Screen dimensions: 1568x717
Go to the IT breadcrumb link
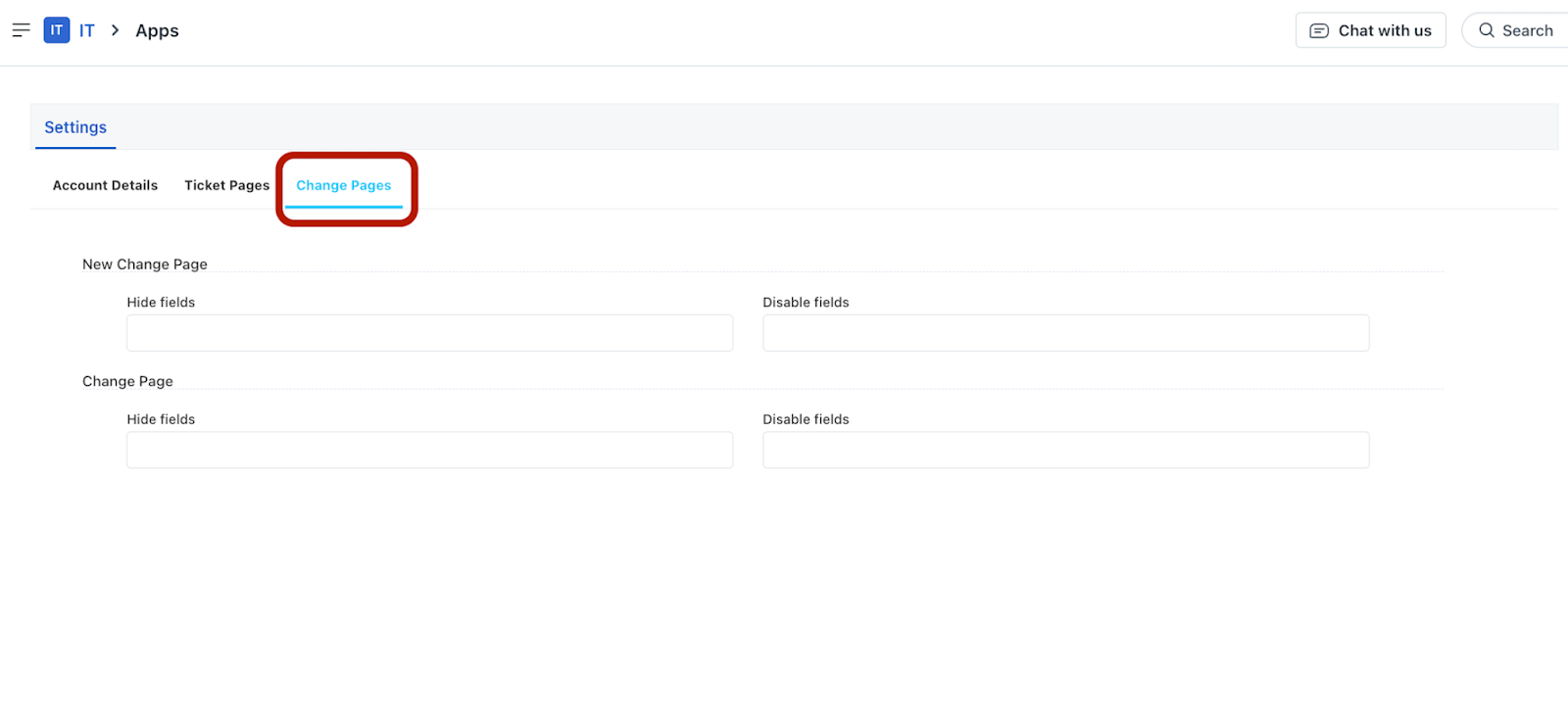pos(87,30)
